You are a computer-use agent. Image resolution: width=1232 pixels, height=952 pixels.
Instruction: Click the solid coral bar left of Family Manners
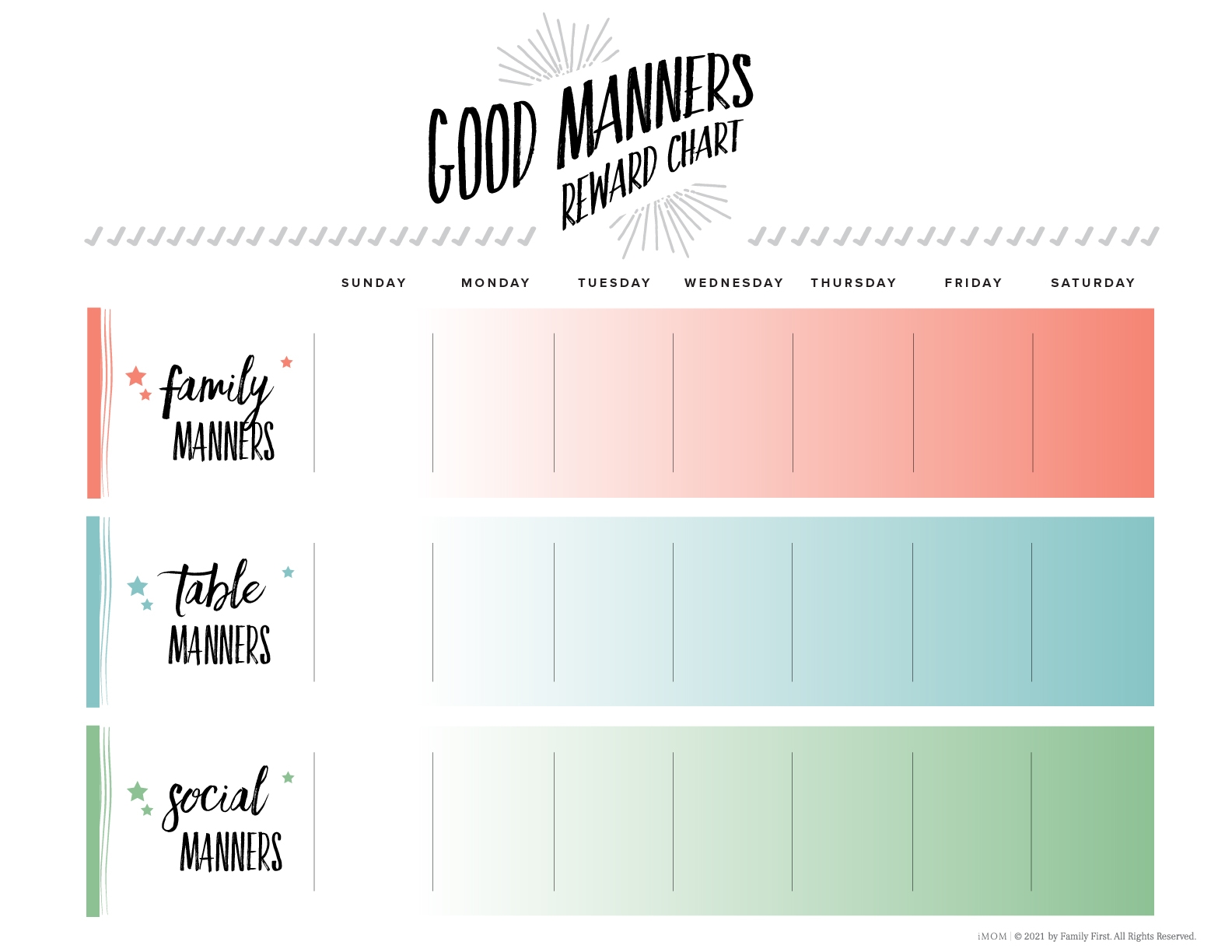point(94,403)
